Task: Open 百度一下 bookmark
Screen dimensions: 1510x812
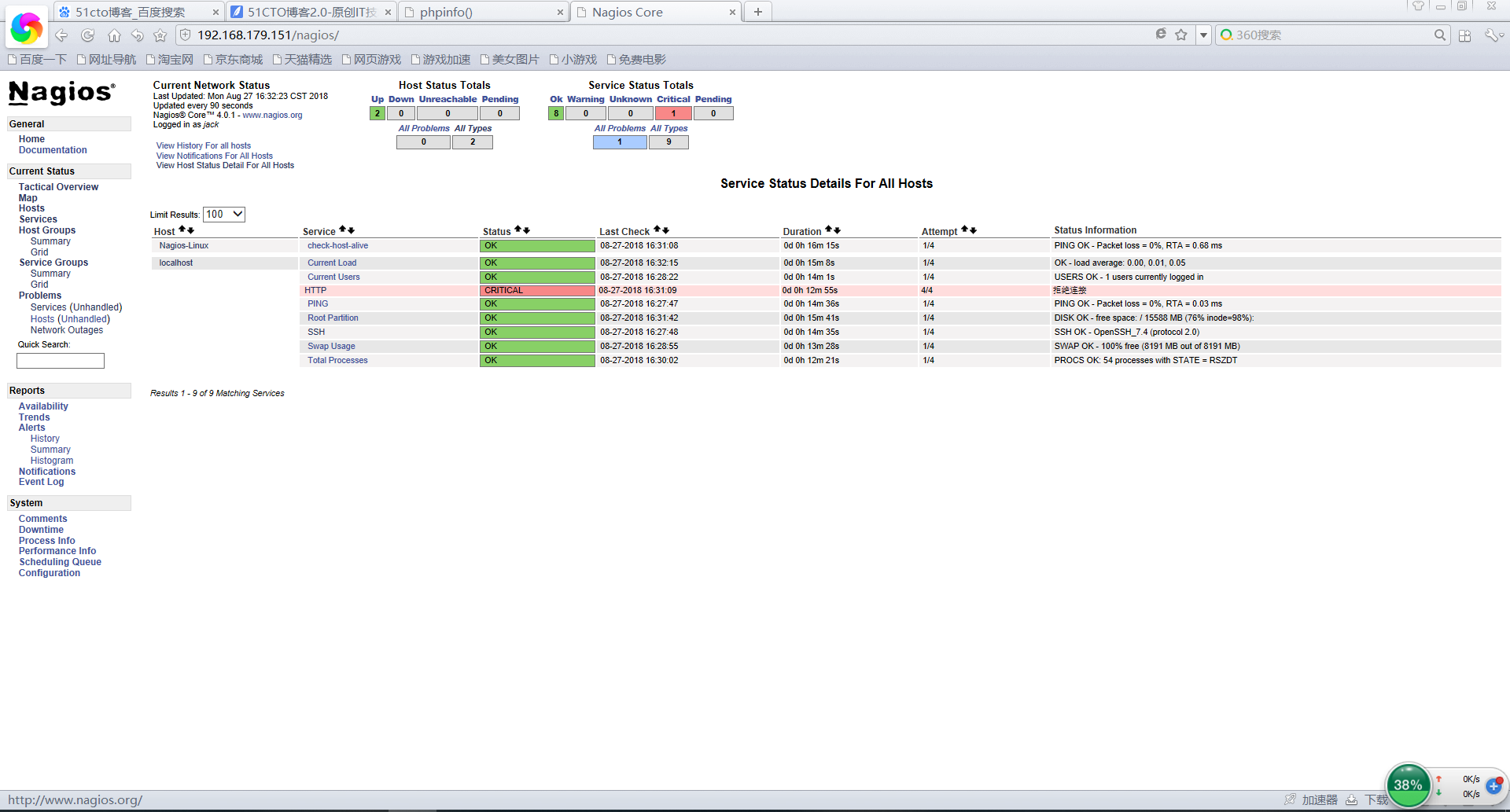Action: point(37,60)
